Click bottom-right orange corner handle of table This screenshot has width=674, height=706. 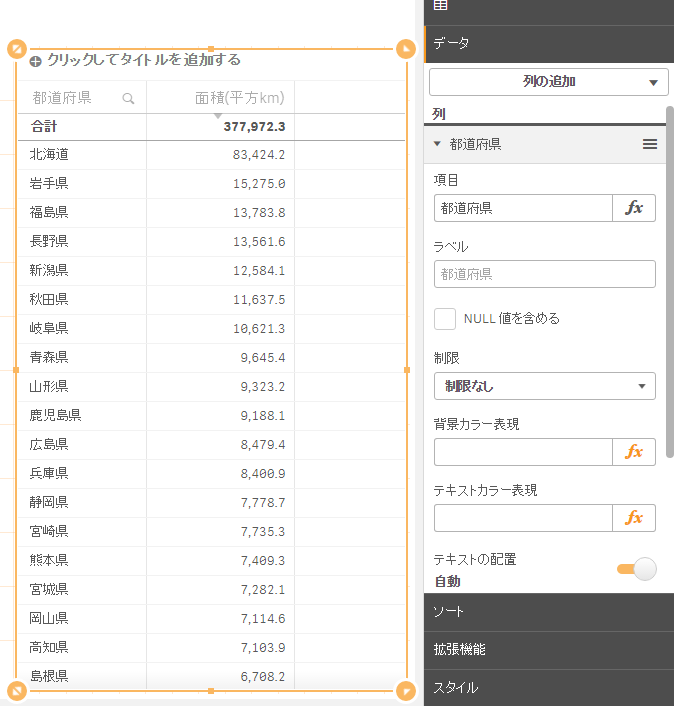point(406,690)
